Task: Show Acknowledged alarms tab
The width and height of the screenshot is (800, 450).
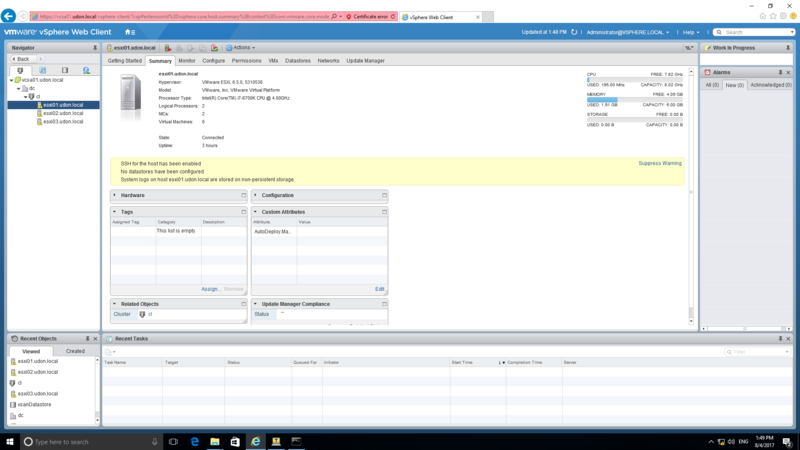Action: coord(770,85)
